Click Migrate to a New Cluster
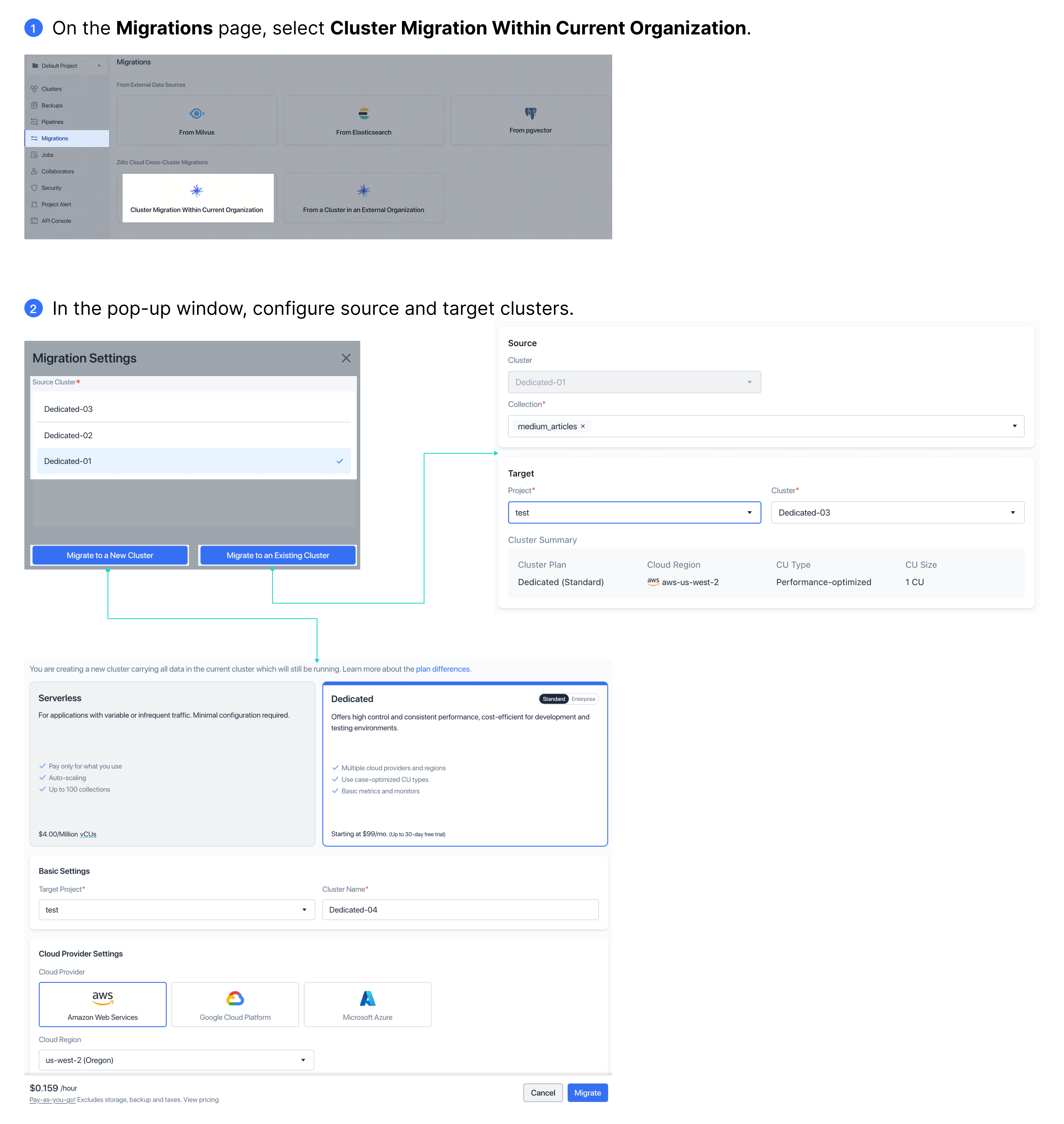Image resolution: width=1064 pixels, height=1124 pixels. click(x=110, y=555)
